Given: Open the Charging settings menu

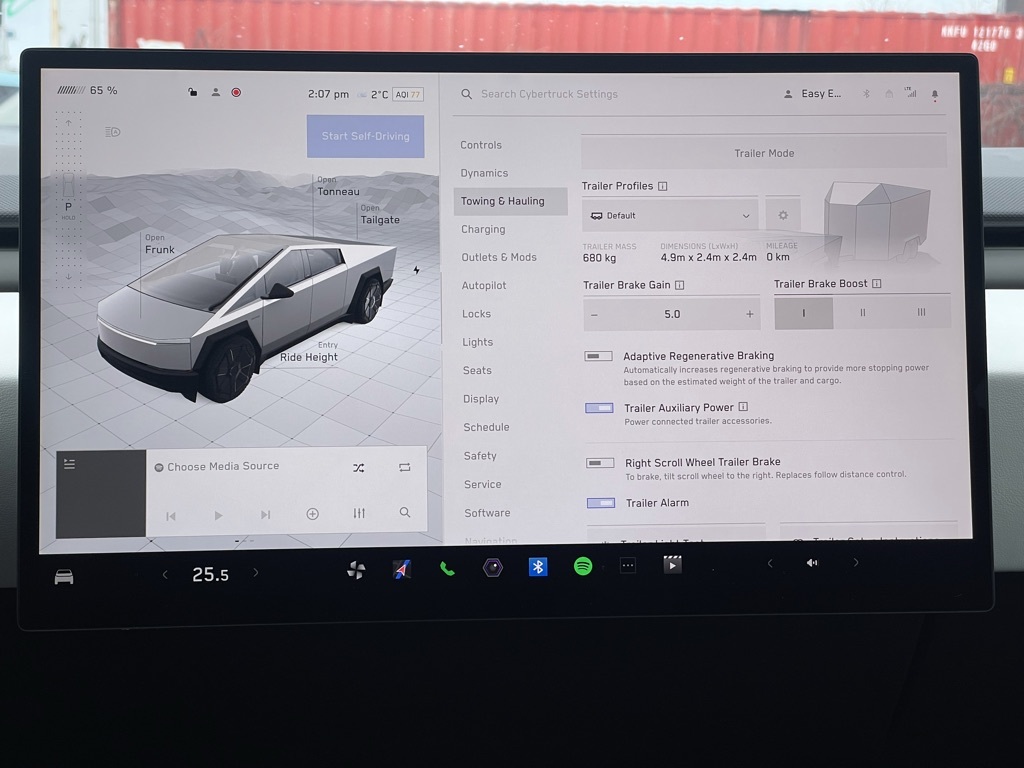Looking at the screenshot, I should pyautogui.click(x=483, y=229).
